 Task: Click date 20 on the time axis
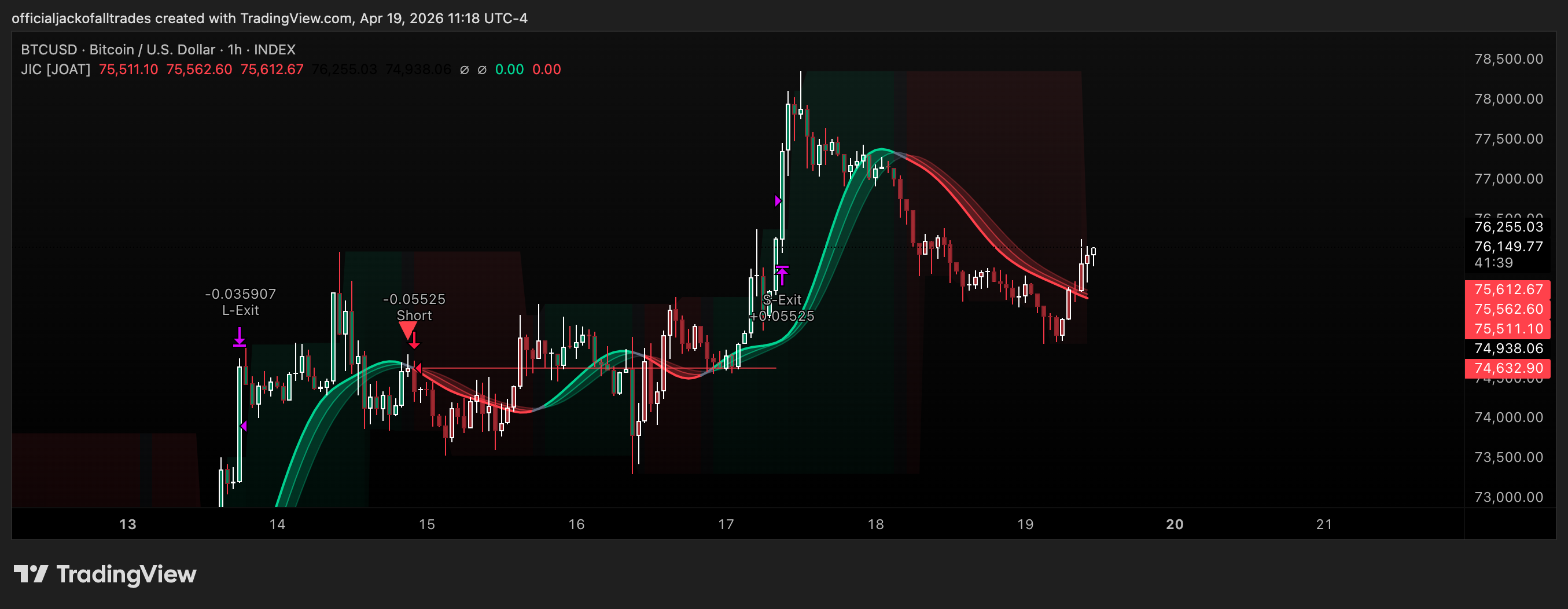point(1175,524)
